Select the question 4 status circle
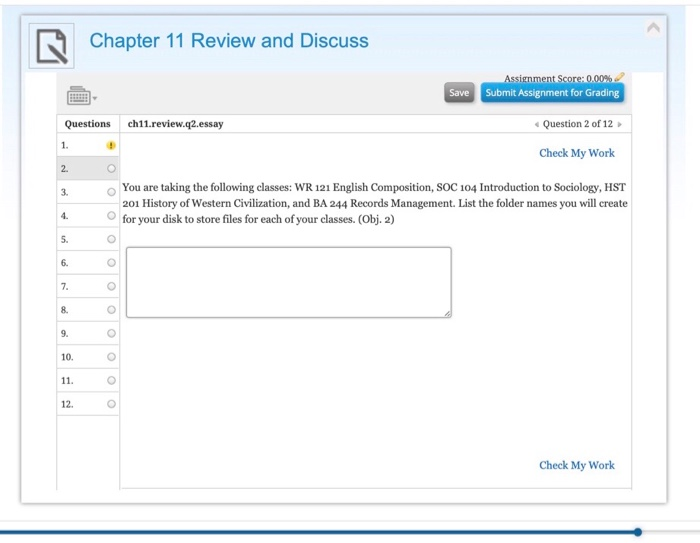700x543 pixels. pyautogui.click(x=111, y=216)
